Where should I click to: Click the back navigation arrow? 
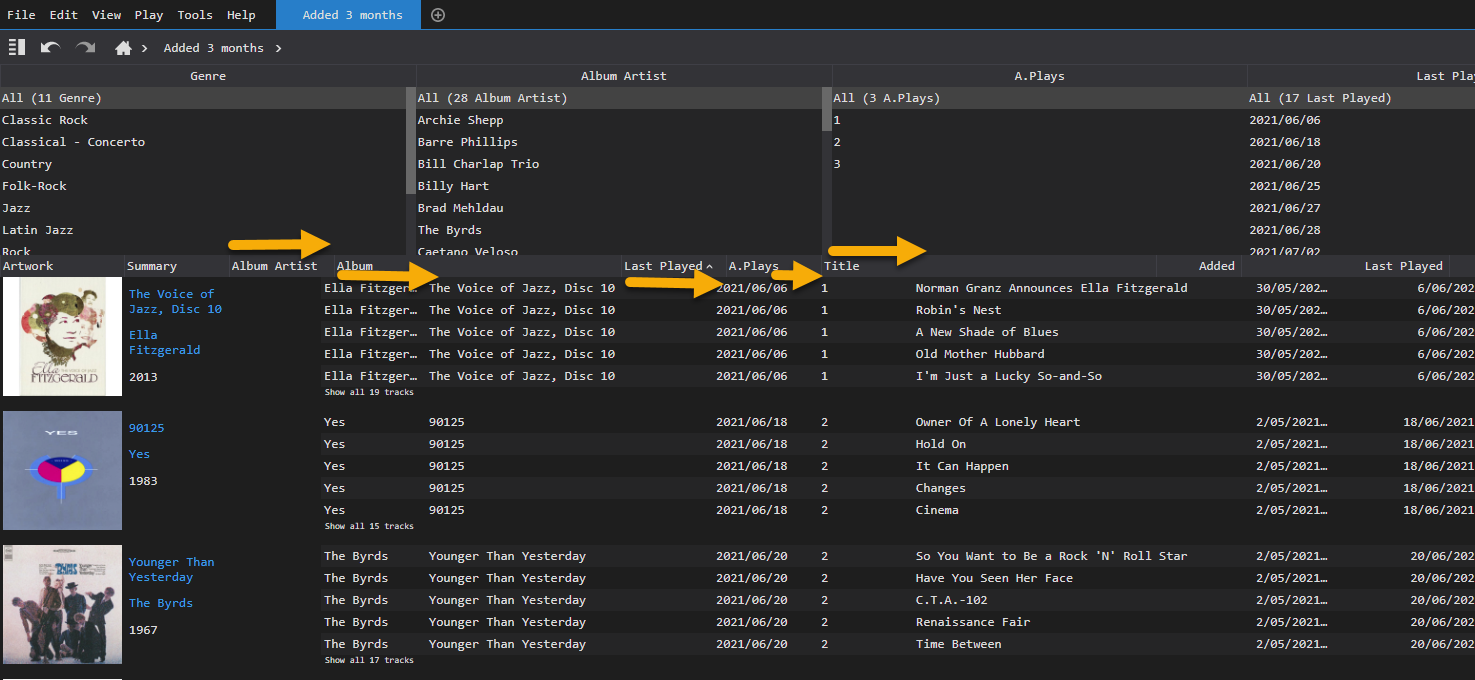click(x=50, y=47)
